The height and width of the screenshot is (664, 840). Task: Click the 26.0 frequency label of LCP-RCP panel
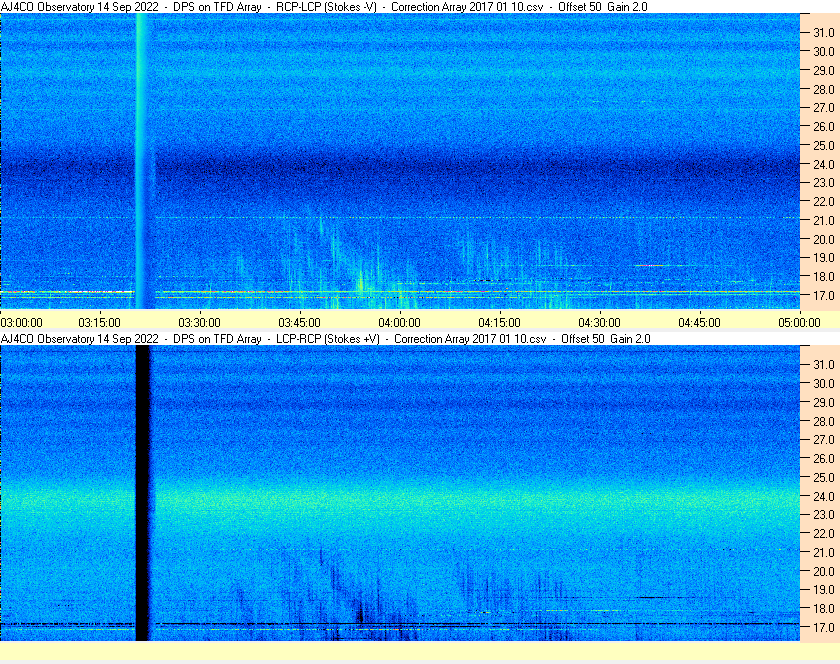point(824,458)
